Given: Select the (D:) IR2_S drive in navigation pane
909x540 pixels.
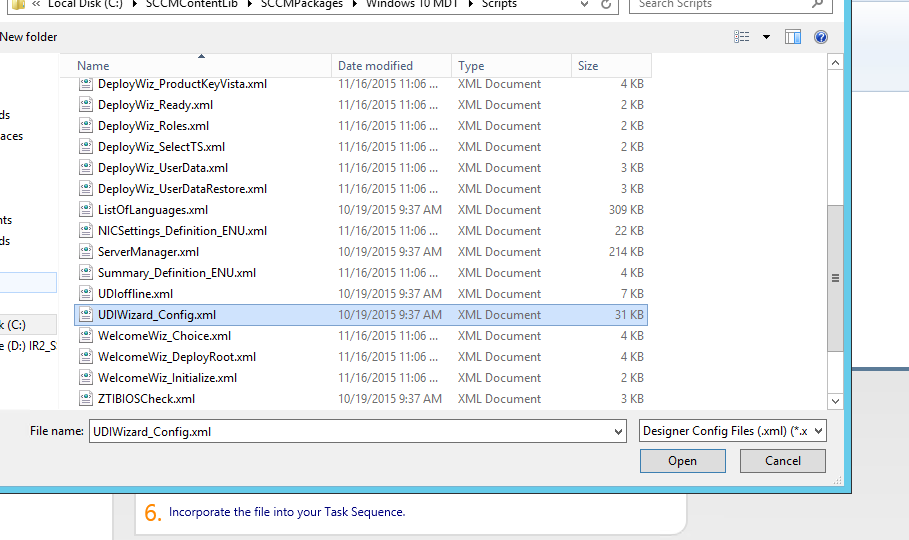Looking at the screenshot, I should coord(28,346).
